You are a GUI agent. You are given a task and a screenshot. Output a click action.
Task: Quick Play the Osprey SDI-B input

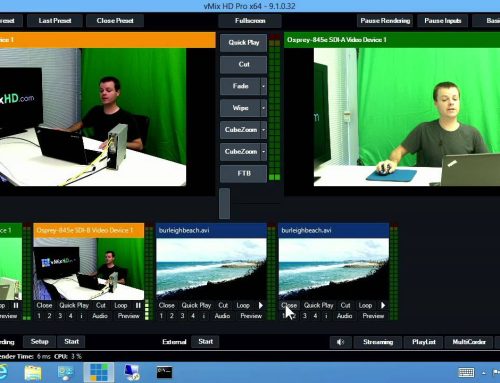(74, 305)
